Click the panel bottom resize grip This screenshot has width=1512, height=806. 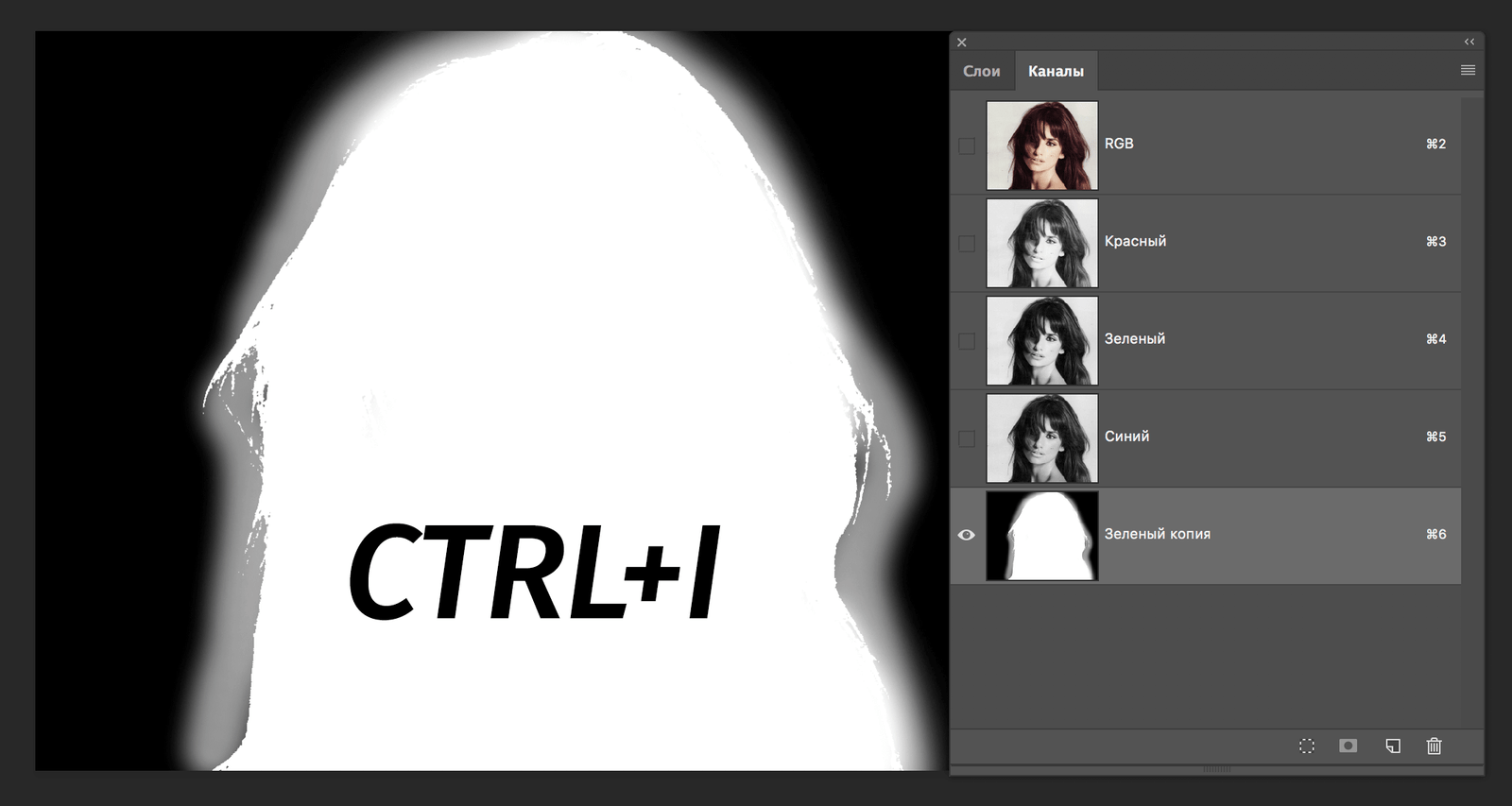click(1216, 769)
